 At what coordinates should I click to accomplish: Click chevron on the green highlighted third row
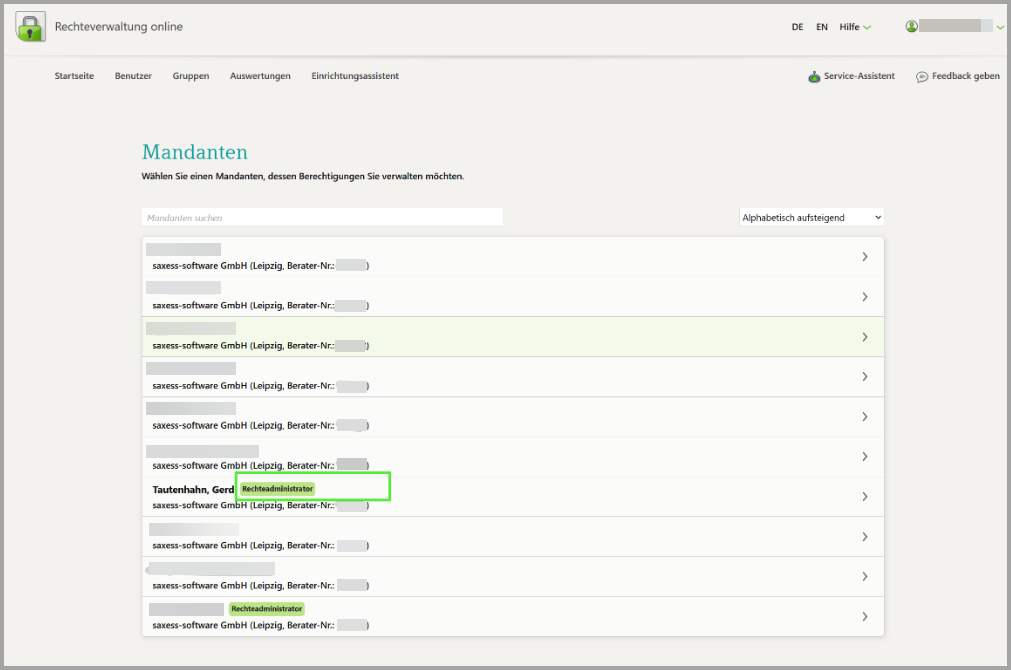pos(864,337)
